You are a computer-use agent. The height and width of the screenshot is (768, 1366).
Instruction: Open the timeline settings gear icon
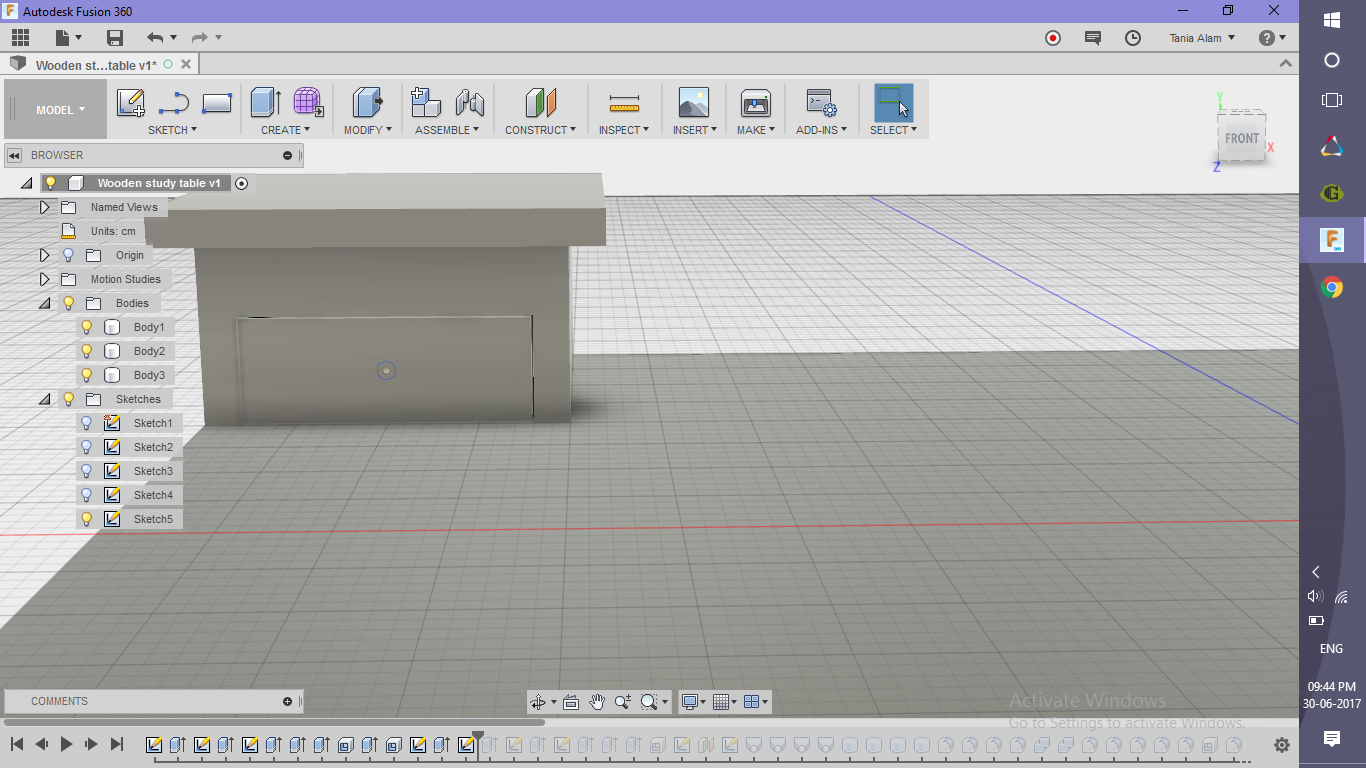coord(1282,745)
